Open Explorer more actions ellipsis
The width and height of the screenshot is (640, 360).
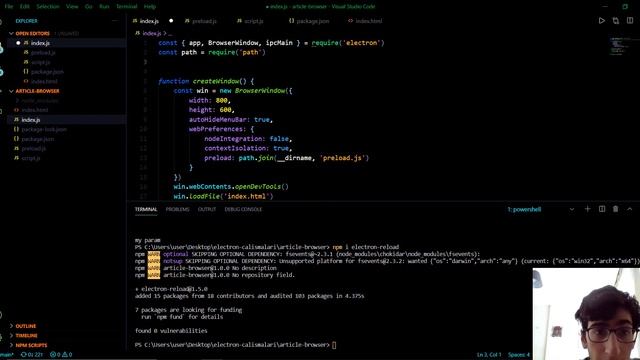(115, 21)
